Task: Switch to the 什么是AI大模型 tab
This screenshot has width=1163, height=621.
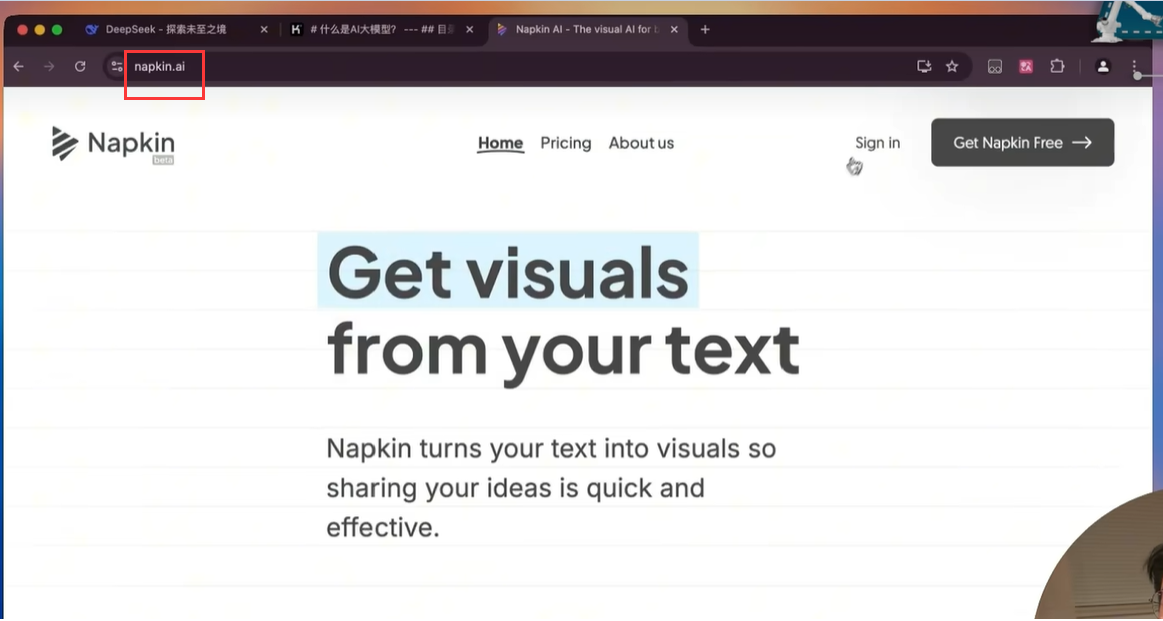Action: point(382,30)
